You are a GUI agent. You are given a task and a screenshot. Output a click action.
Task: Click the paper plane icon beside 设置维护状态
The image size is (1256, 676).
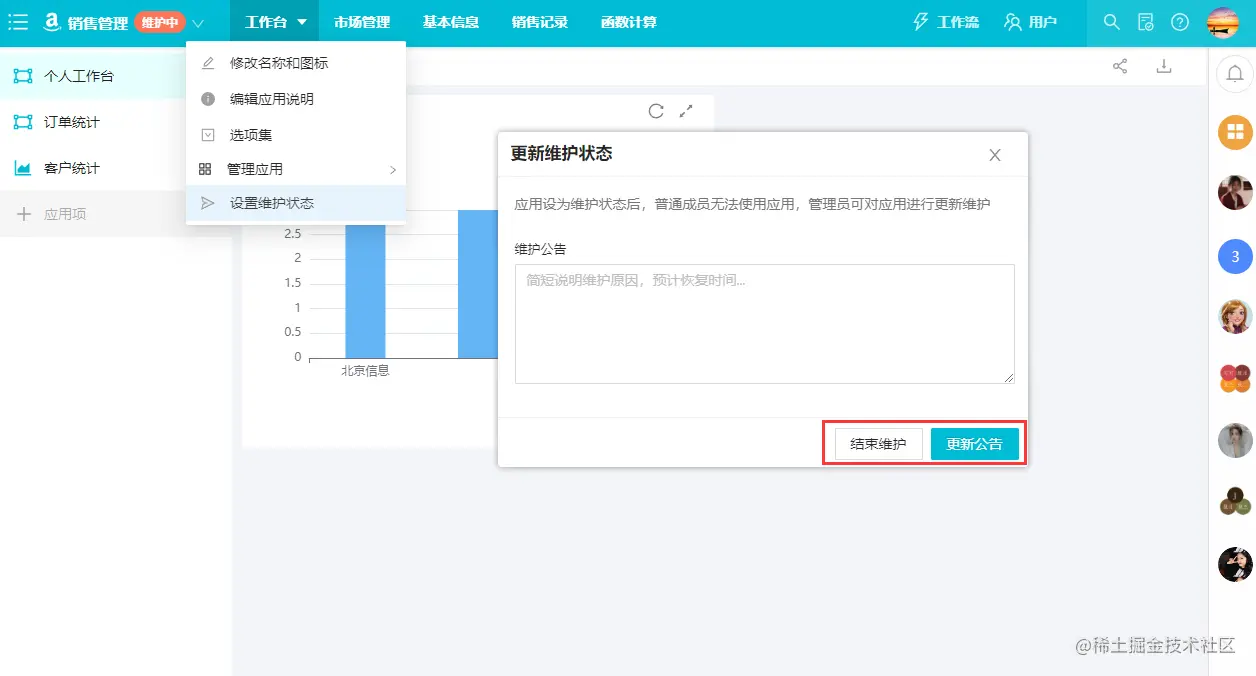click(x=208, y=203)
